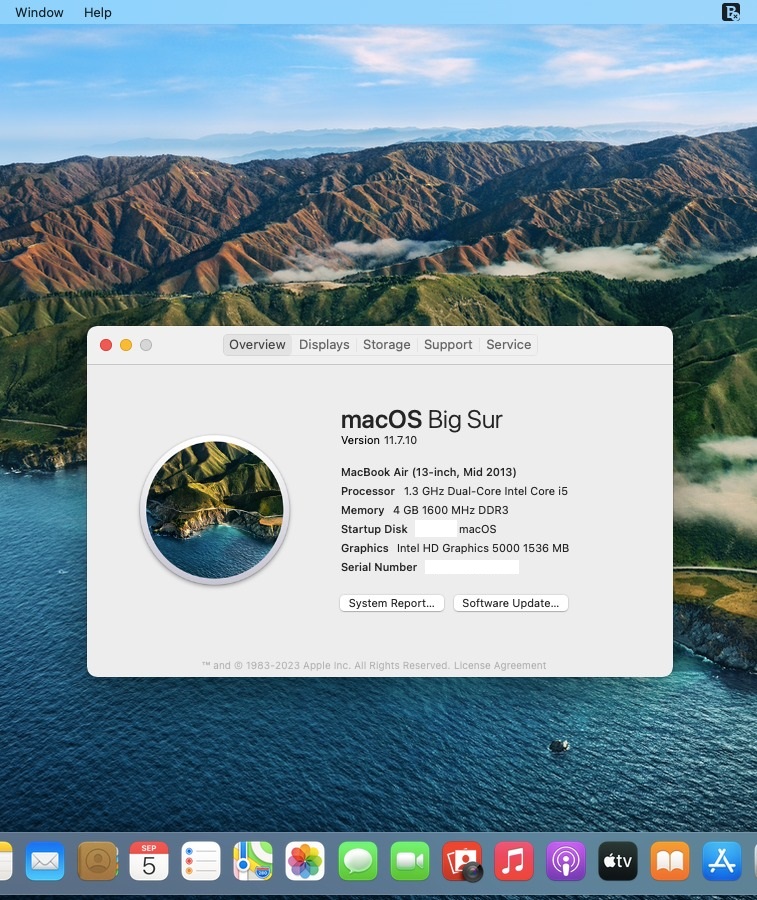Minimize the About This Mac window
Image resolution: width=757 pixels, height=900 pixels.
pyautogui.click(x=126, y=345)
